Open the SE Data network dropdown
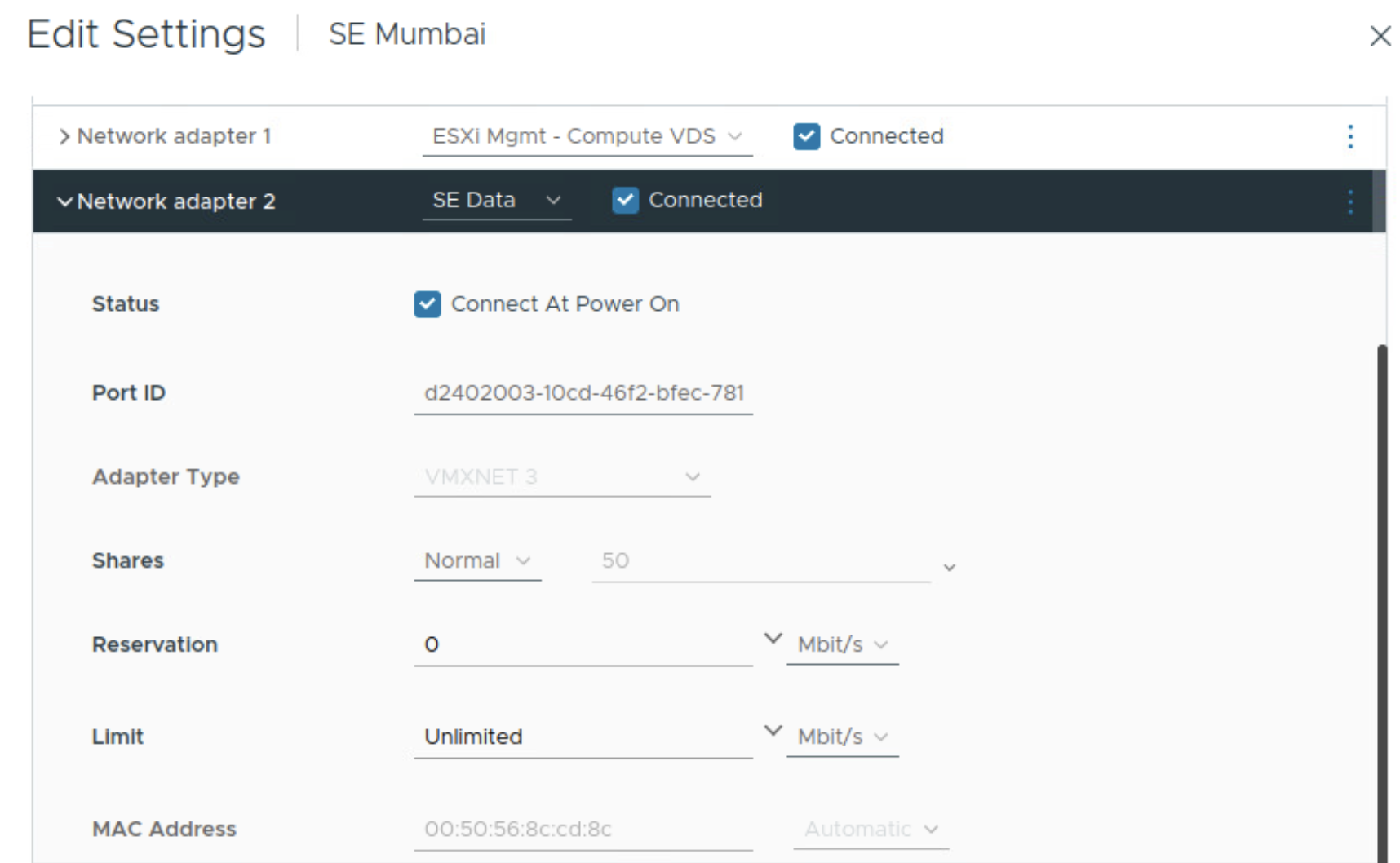 [x=496, y=201]
